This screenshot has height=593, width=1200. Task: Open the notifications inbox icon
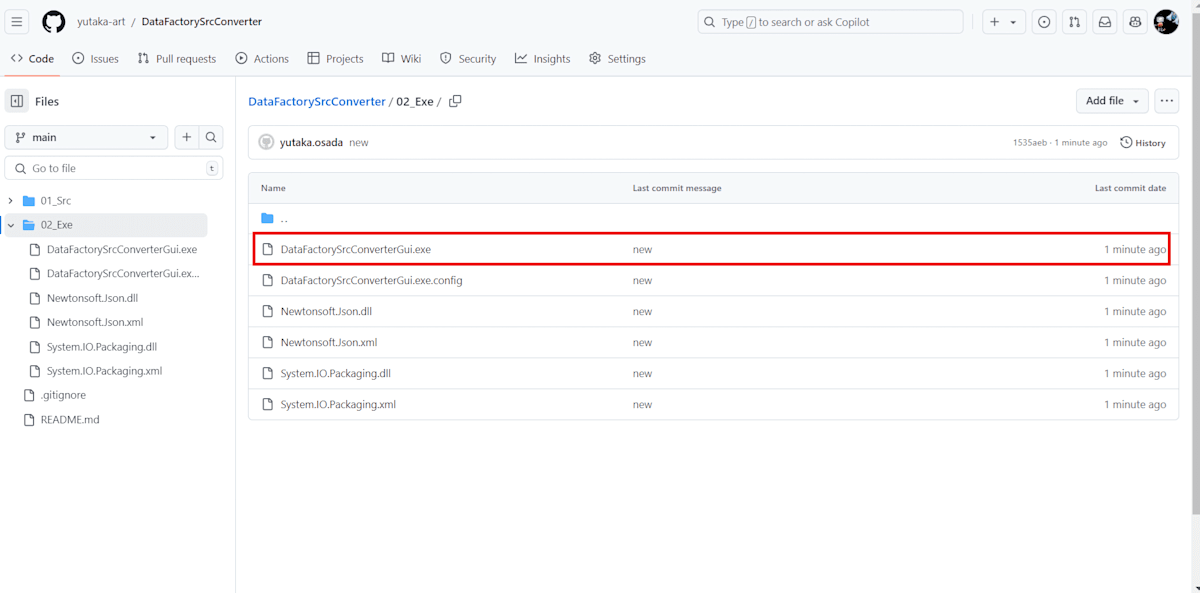coord(1105,22)
